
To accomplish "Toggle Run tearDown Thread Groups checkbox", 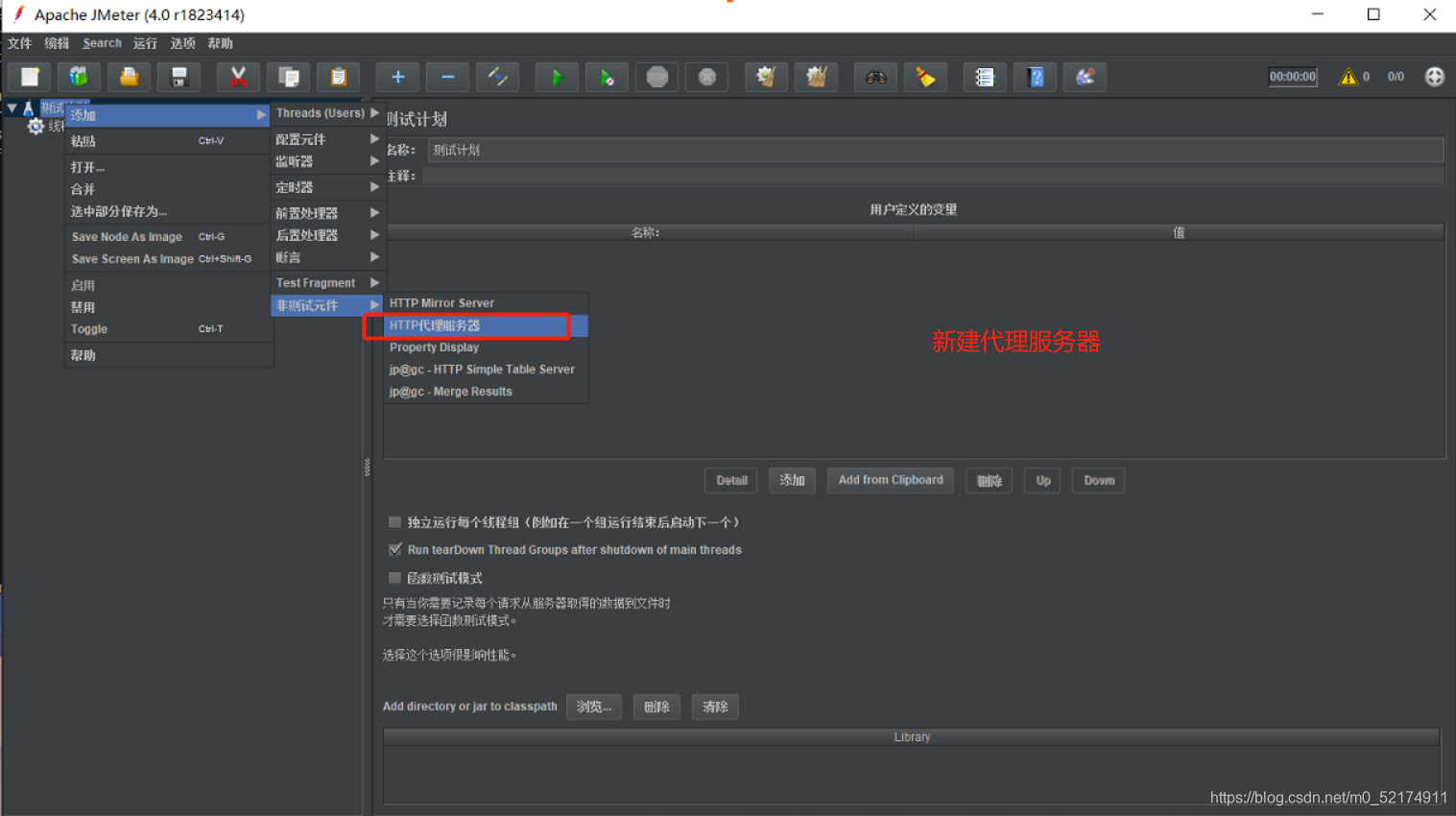I will coord(394,549).
